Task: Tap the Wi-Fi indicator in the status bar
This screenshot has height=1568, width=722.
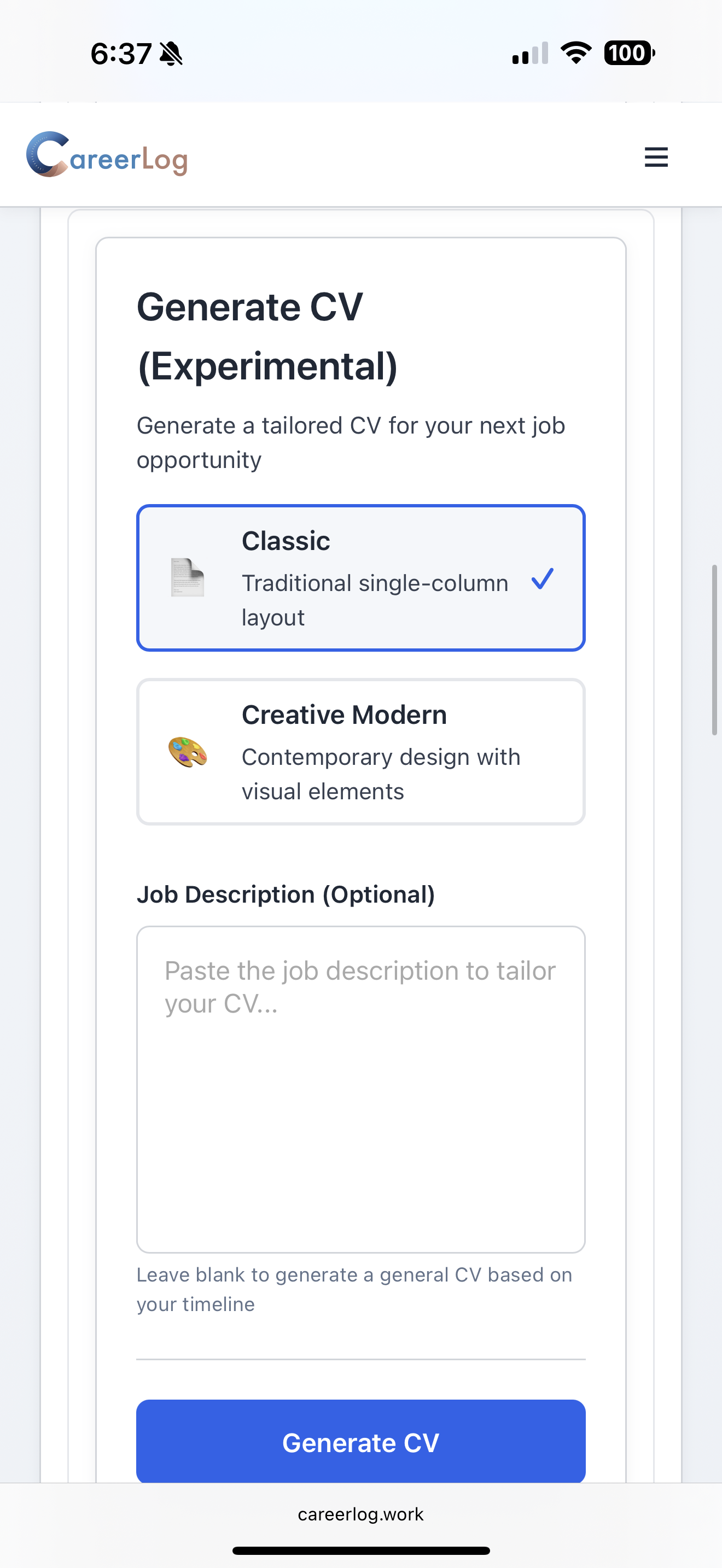Action: (575, 54)
